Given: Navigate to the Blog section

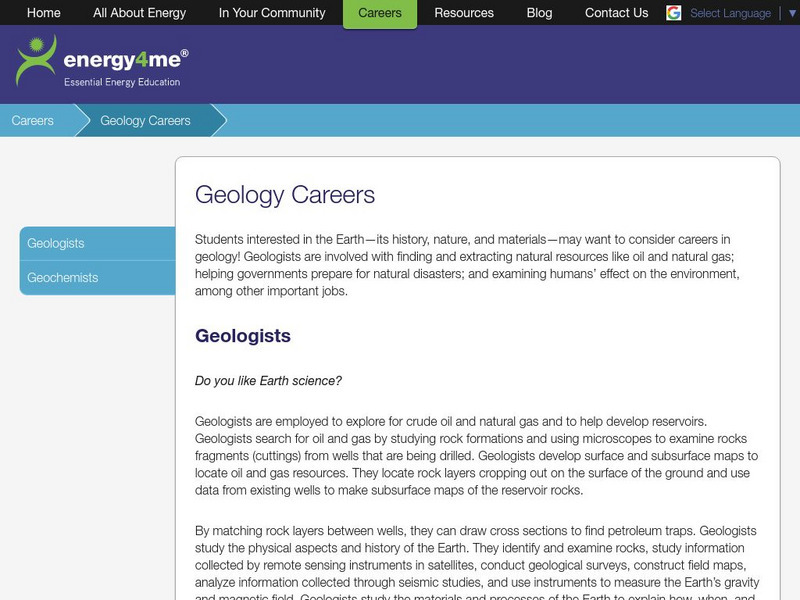Looking at the screenshot, I should (539, 14).
